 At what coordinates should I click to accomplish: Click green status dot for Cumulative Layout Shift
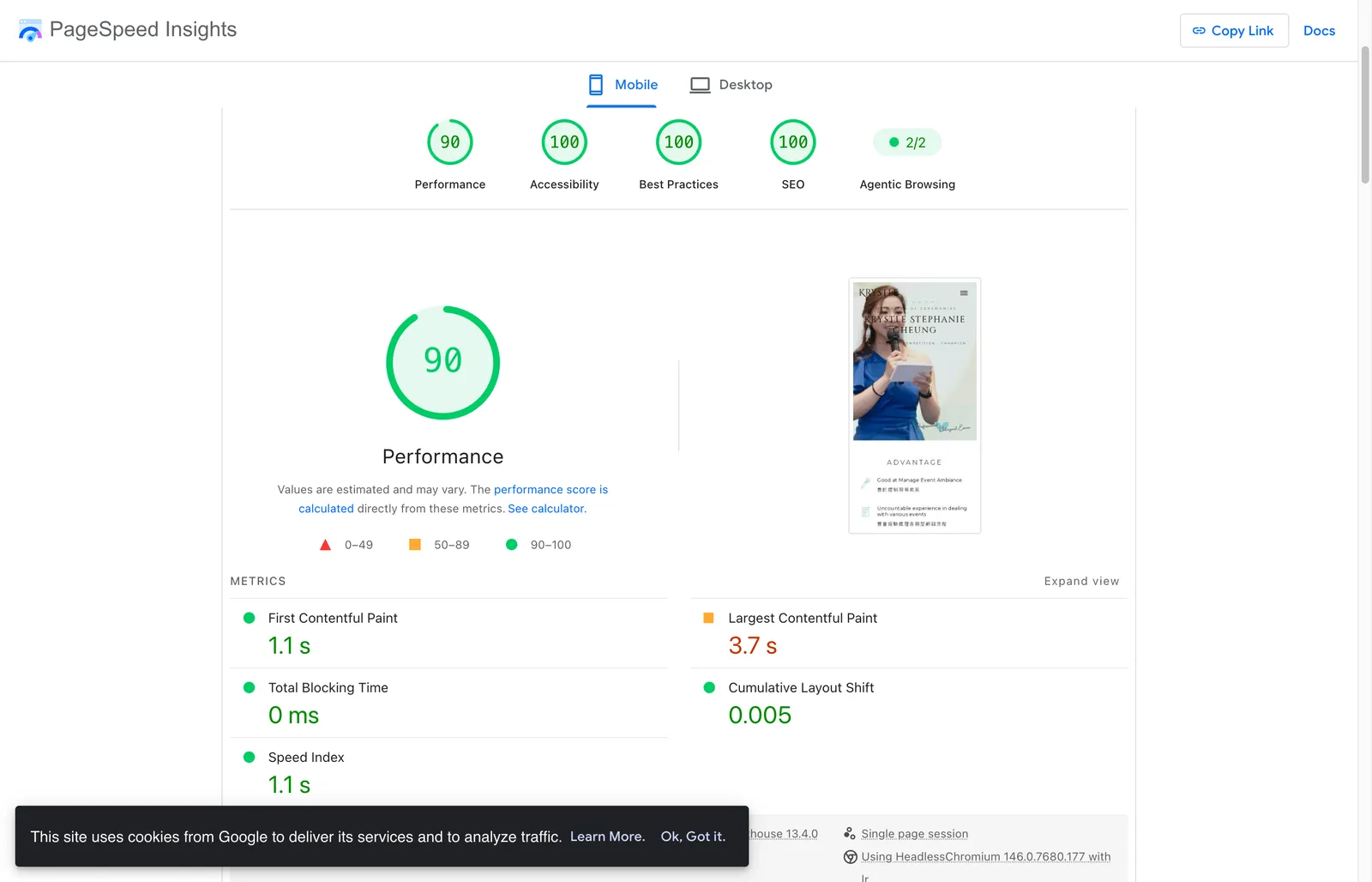coord(709,687)
